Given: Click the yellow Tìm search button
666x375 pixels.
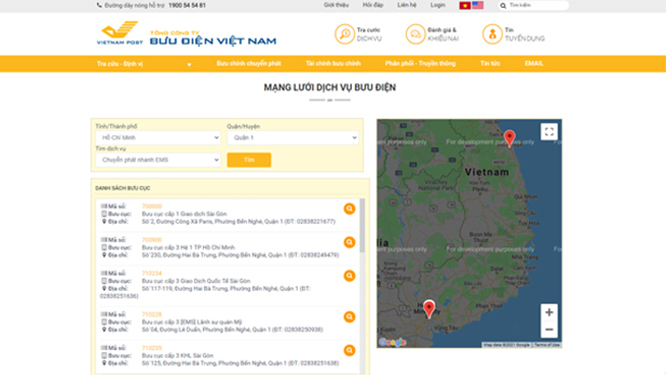Looking at the screenshot, I should pos(249,160).
